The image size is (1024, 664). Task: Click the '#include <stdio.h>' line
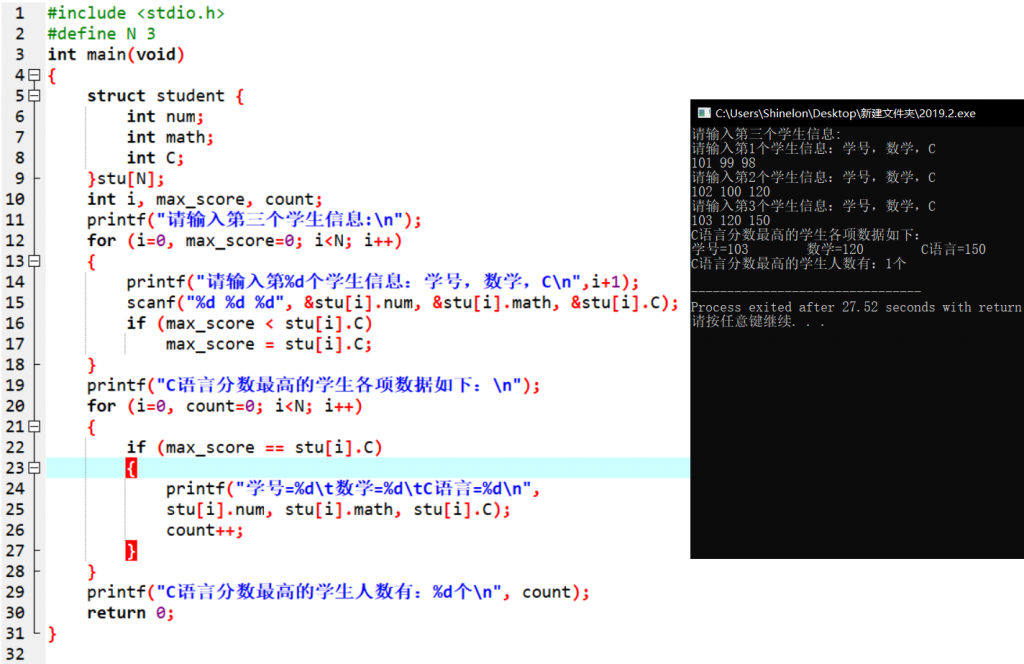[x=136, y=13]
